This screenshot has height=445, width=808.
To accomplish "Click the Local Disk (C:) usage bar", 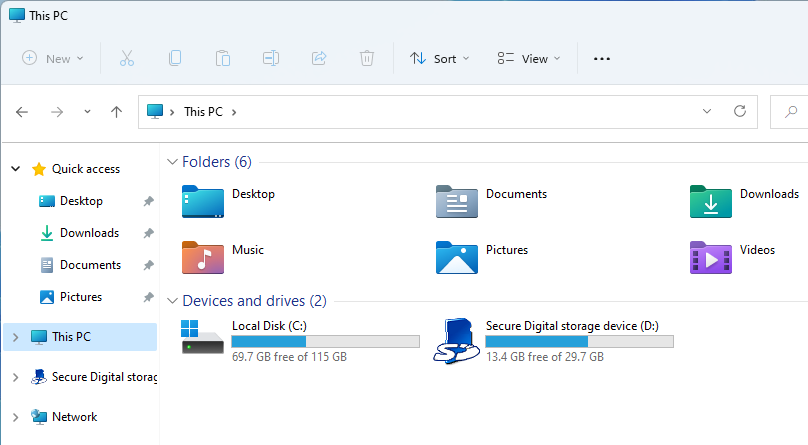I will pos(326,341).
